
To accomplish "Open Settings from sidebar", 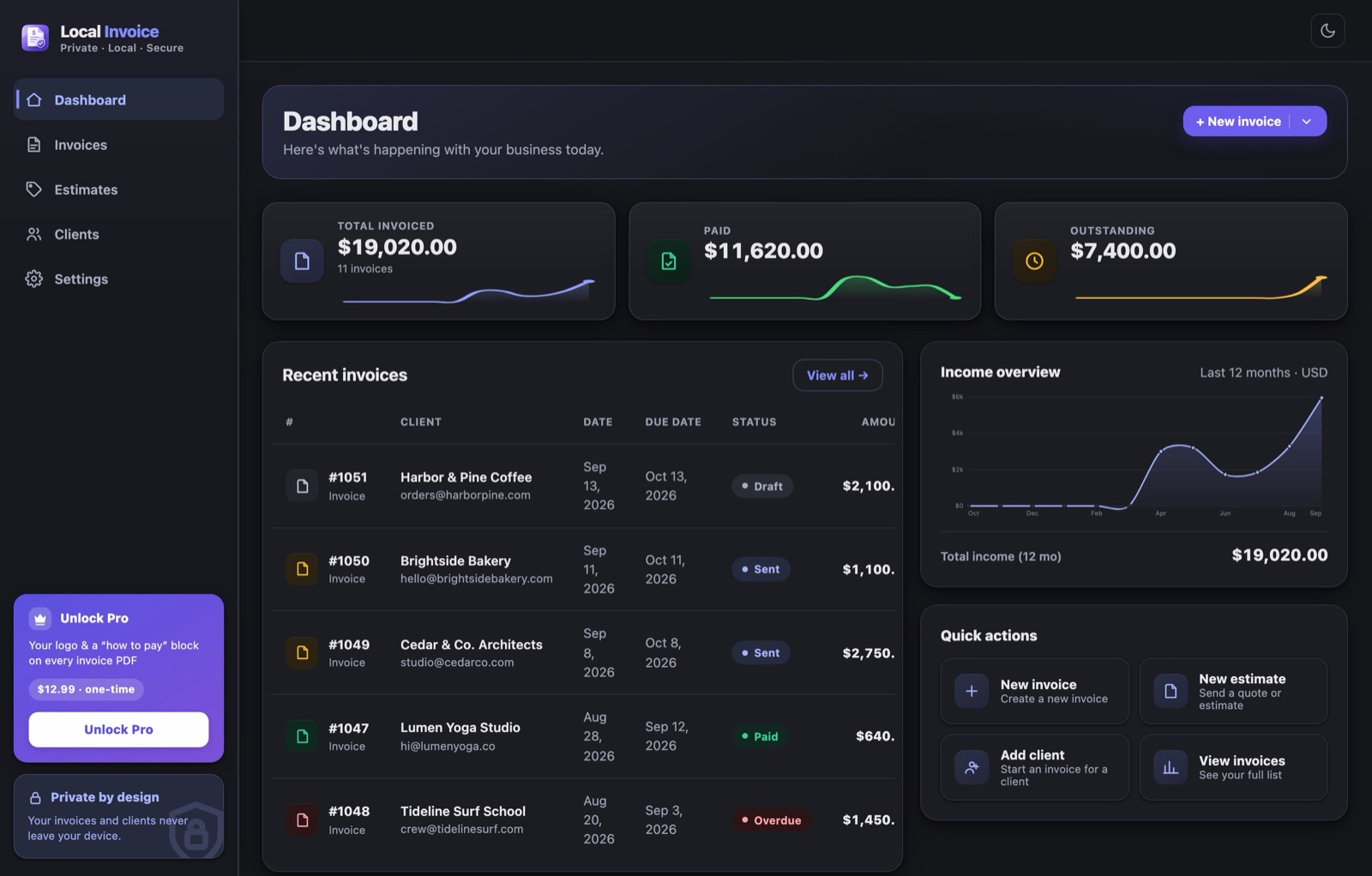I will coord(119,279).
